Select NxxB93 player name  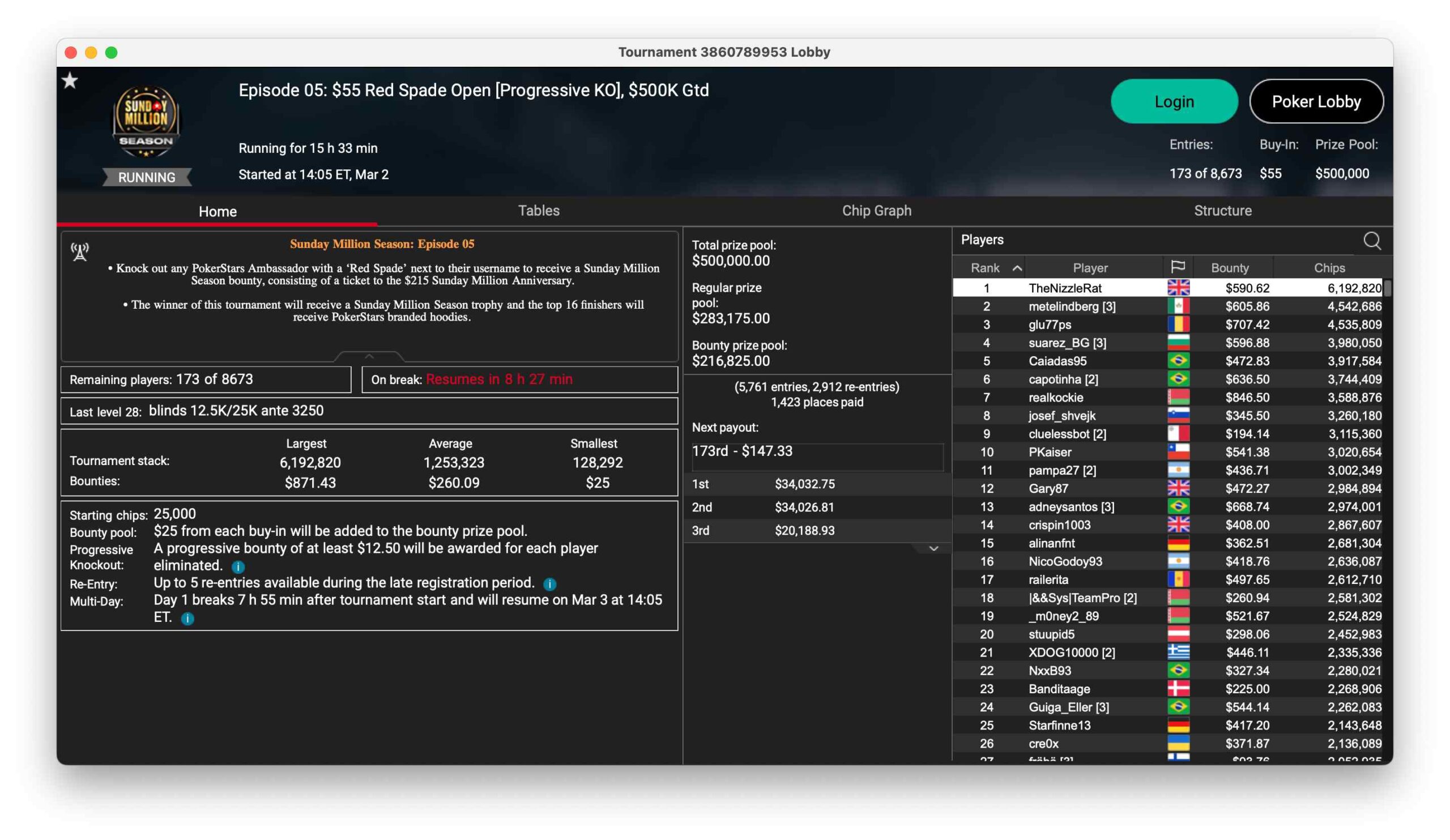pyautogui.click(x=1050, y=671)
